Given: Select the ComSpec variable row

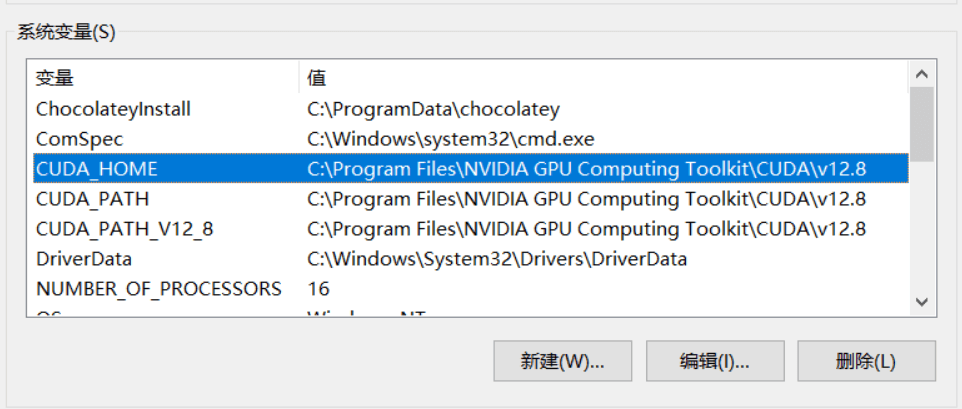Looking at the screenshot, I should (x=79, y=139).
